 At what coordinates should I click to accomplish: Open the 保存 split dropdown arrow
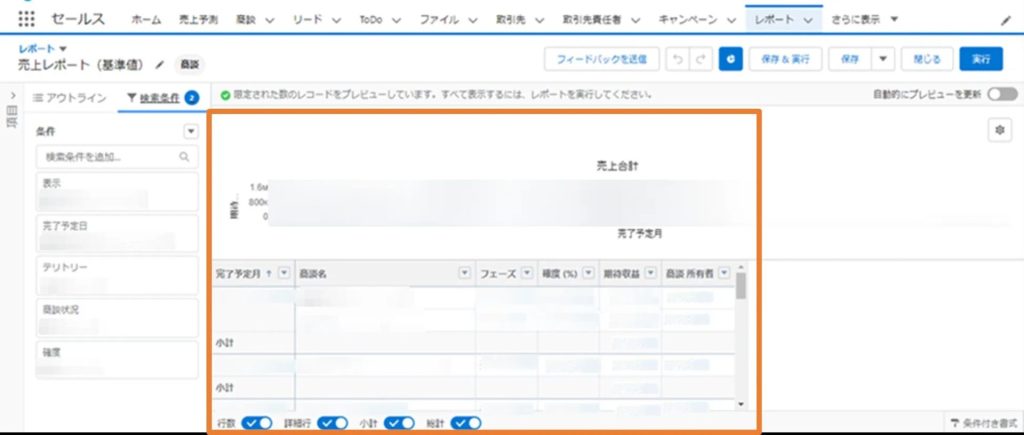pos(883,59)
